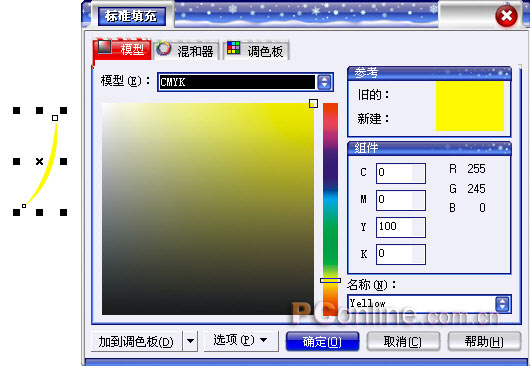Screen dimensions: 530x366
Task: Close the 标准填充 dialog with red X
Action: click(506, 16)
